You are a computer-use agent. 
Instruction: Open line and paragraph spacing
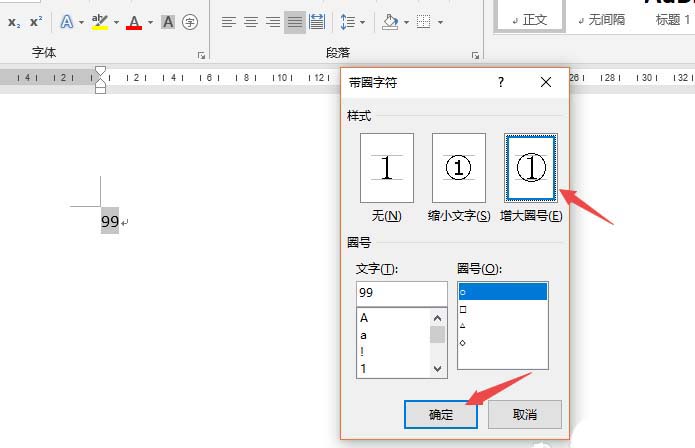pyautogui.click(x=347, y=22)
